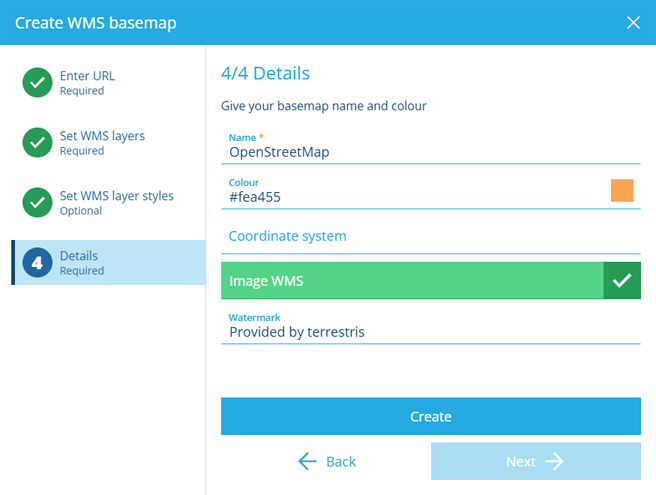Image resolution: width=656 pixels, height=495 pixels.
Task: Open the Coordinate system dropdown
Action: click(x=431, y=236)
